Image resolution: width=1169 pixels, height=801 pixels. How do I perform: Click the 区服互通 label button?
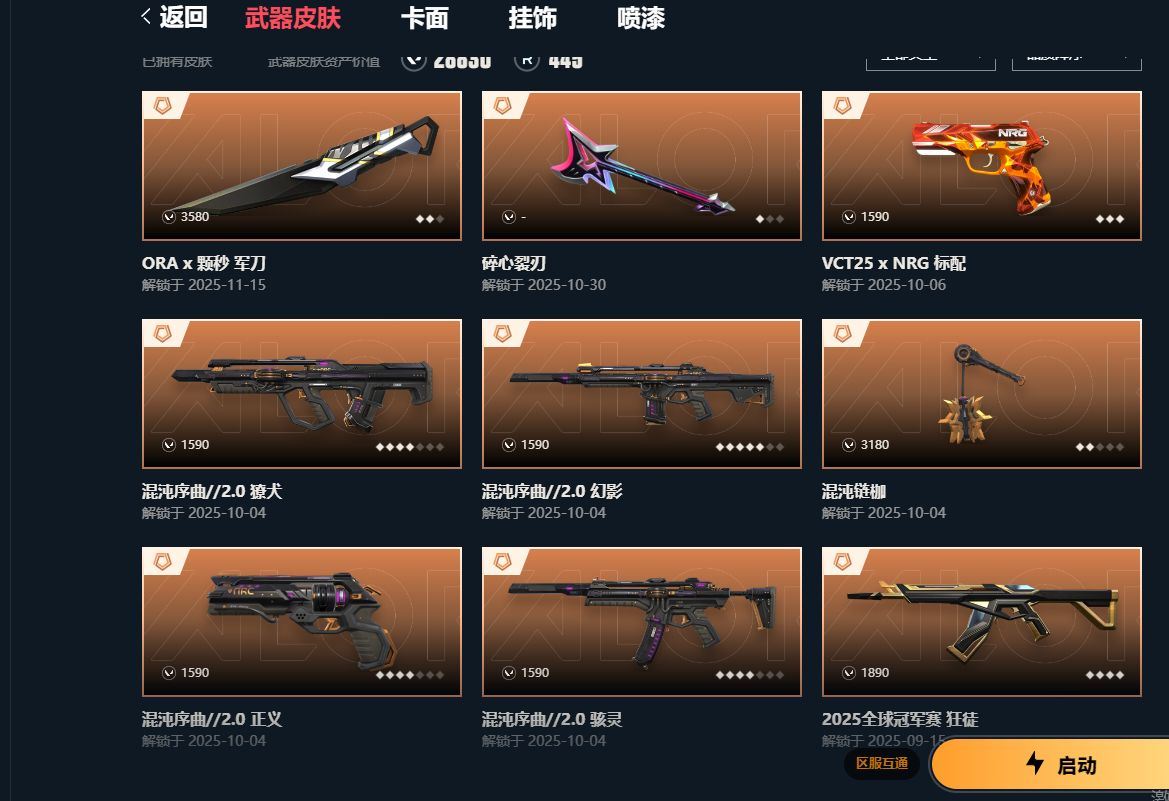[882, 763]
